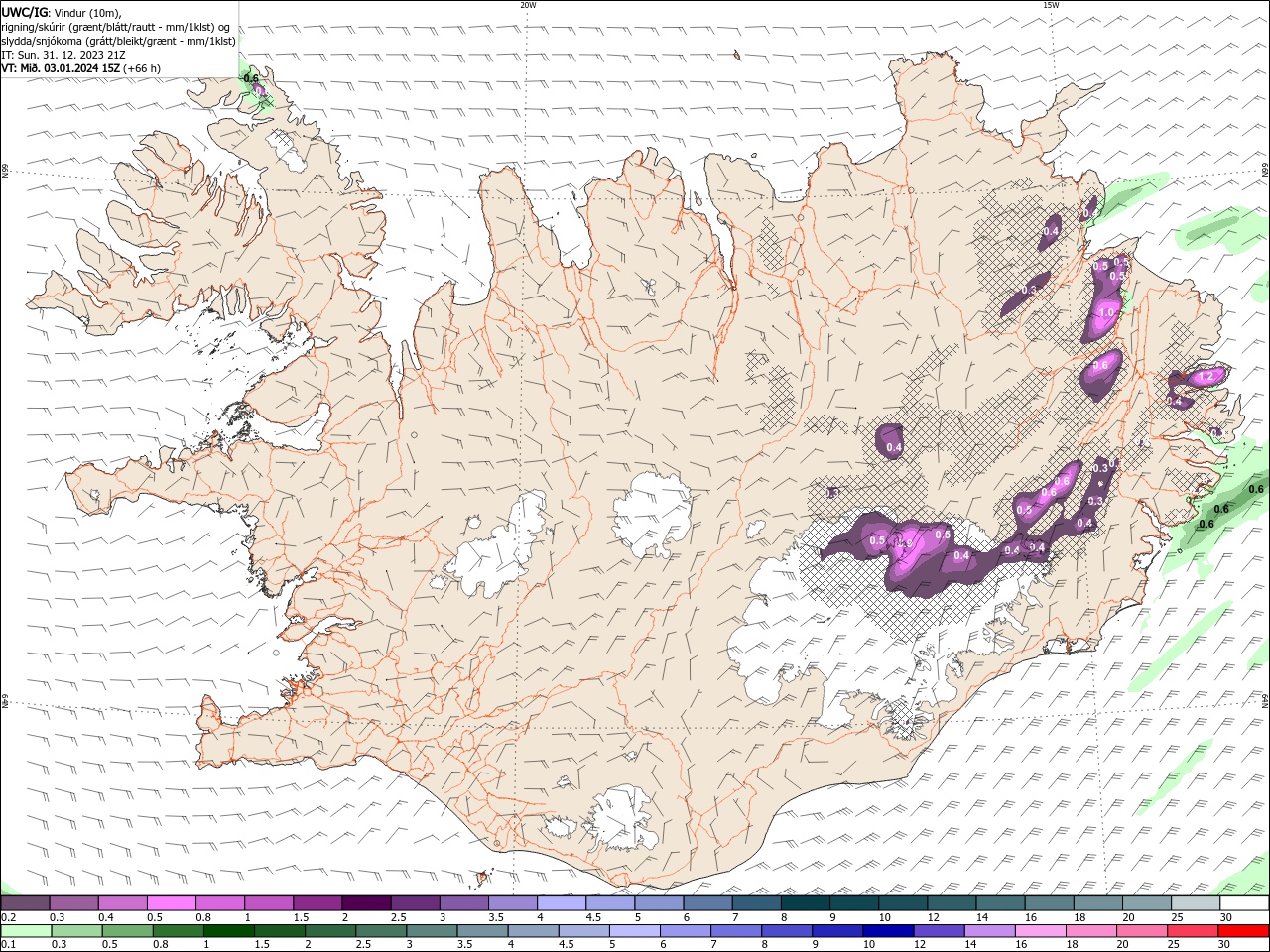The width and height of the screenshot is (1270, 952).
Task: Click the 'rigning/skúrir' rain description line
Action: (115, 26)
